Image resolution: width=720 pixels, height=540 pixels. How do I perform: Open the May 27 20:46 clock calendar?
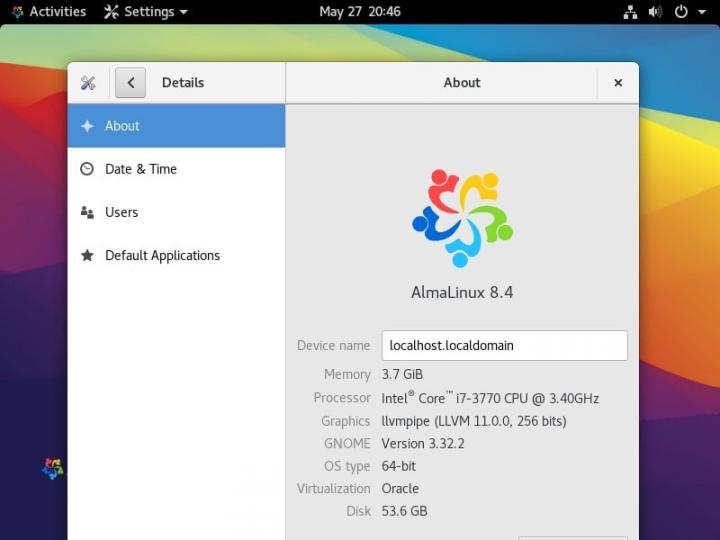[x=360, y=12]
